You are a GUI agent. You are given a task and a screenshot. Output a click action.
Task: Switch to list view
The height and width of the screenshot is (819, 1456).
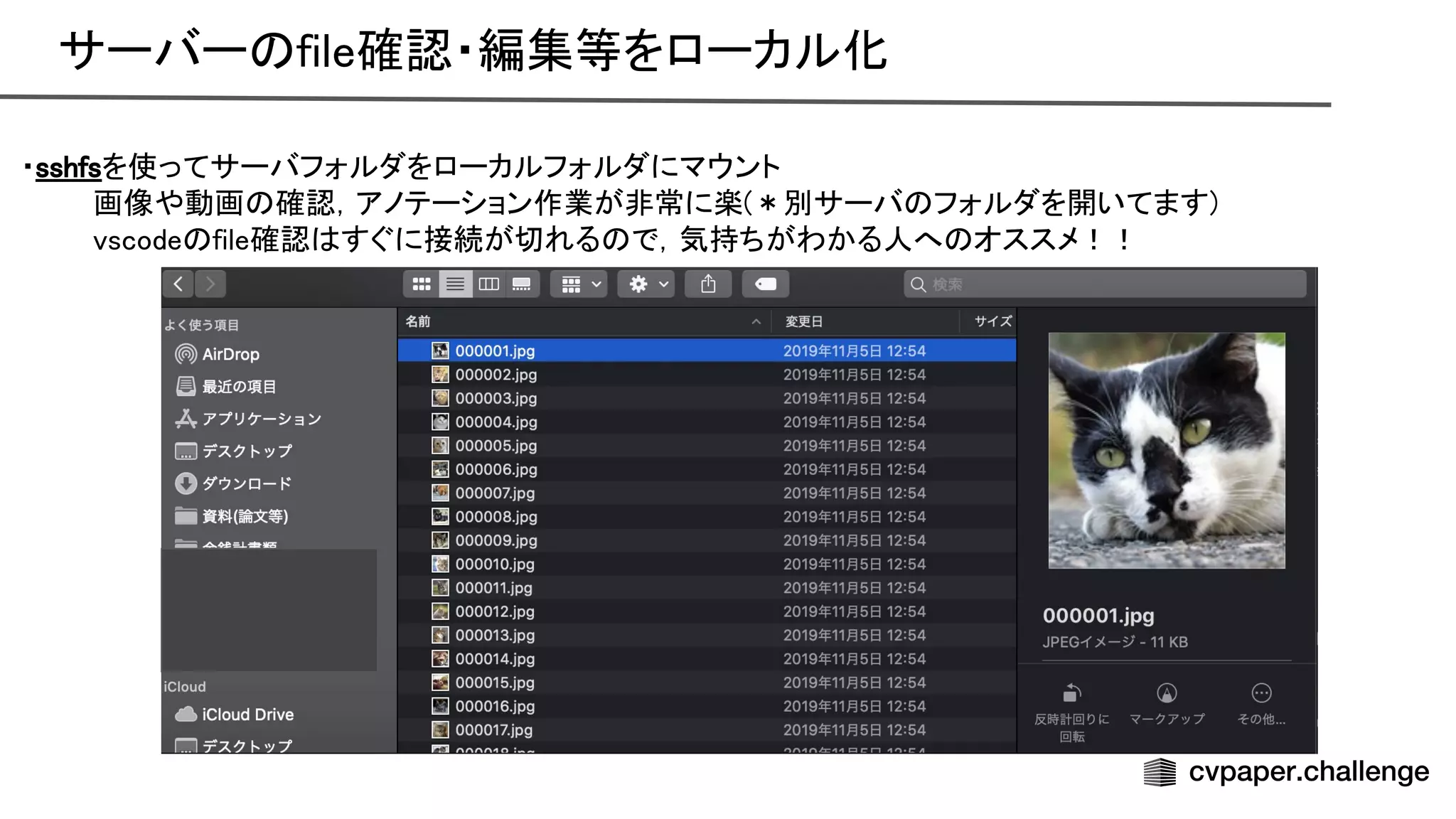pos(455,284)
